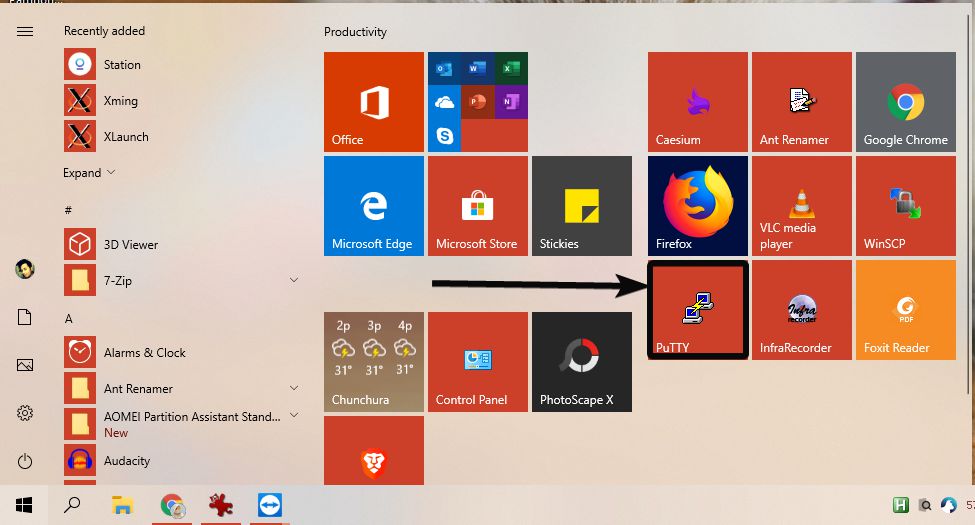Image resolution: width=975 pixels, height=525 pixels.
Task: Open the Ant Renamer tile
Action: (x=802, y=102)
